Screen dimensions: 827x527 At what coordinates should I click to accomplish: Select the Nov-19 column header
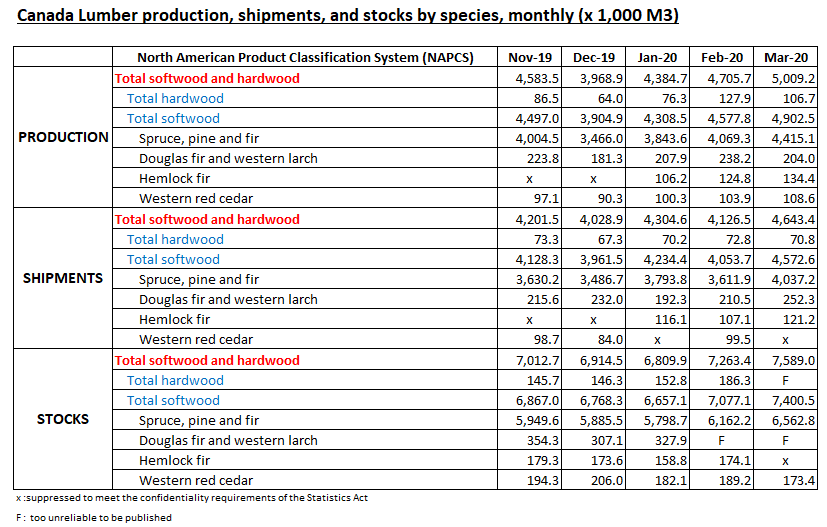pos(529,57)
